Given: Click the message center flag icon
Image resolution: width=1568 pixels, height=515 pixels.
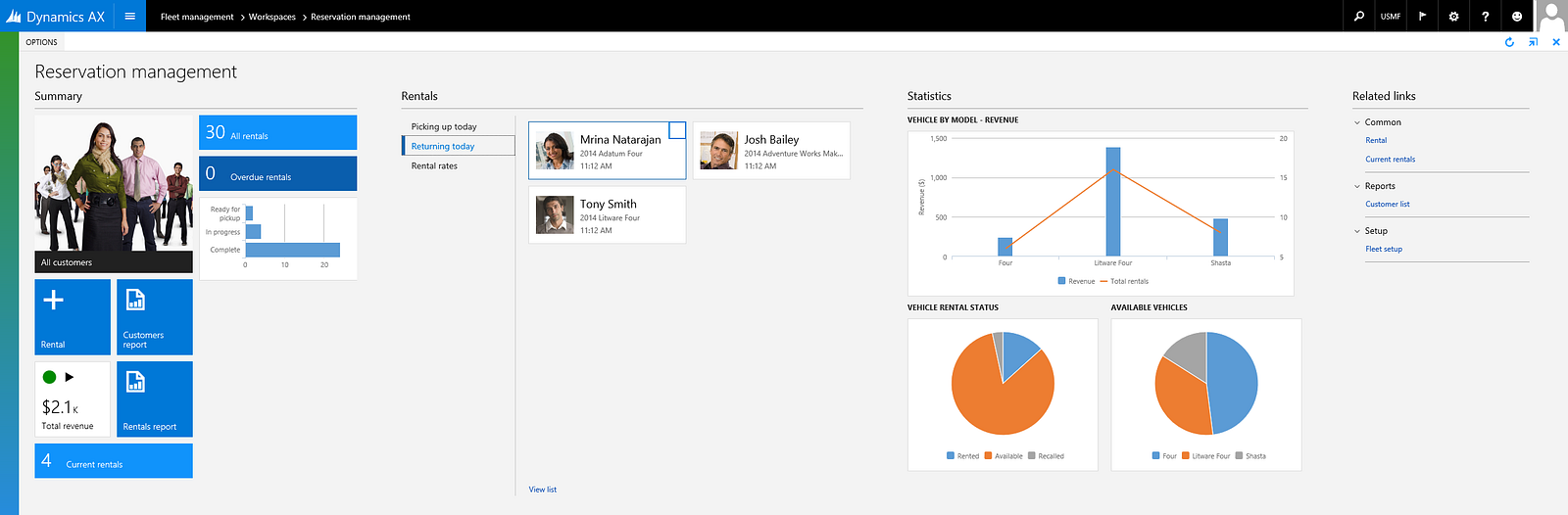Looking at the screenshot, I should coord(1422,16).
